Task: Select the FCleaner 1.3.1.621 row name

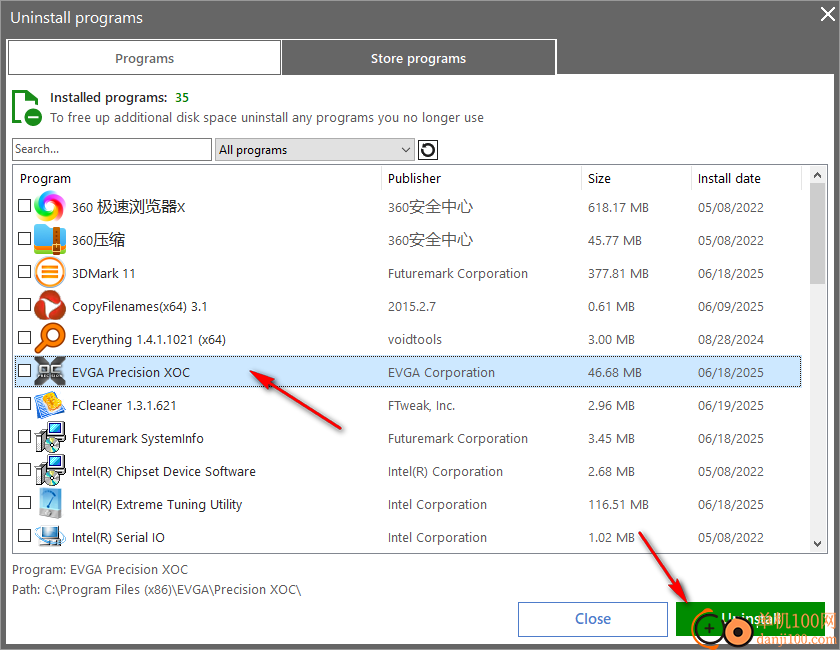Action: point(124,406)
